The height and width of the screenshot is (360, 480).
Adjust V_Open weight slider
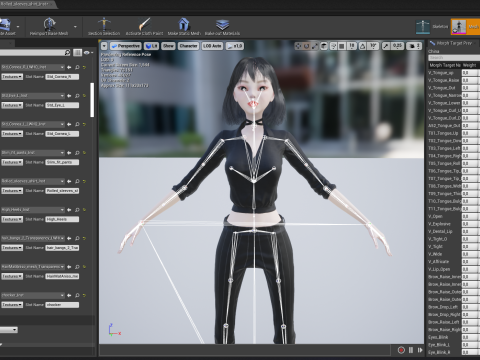(471, 216)
